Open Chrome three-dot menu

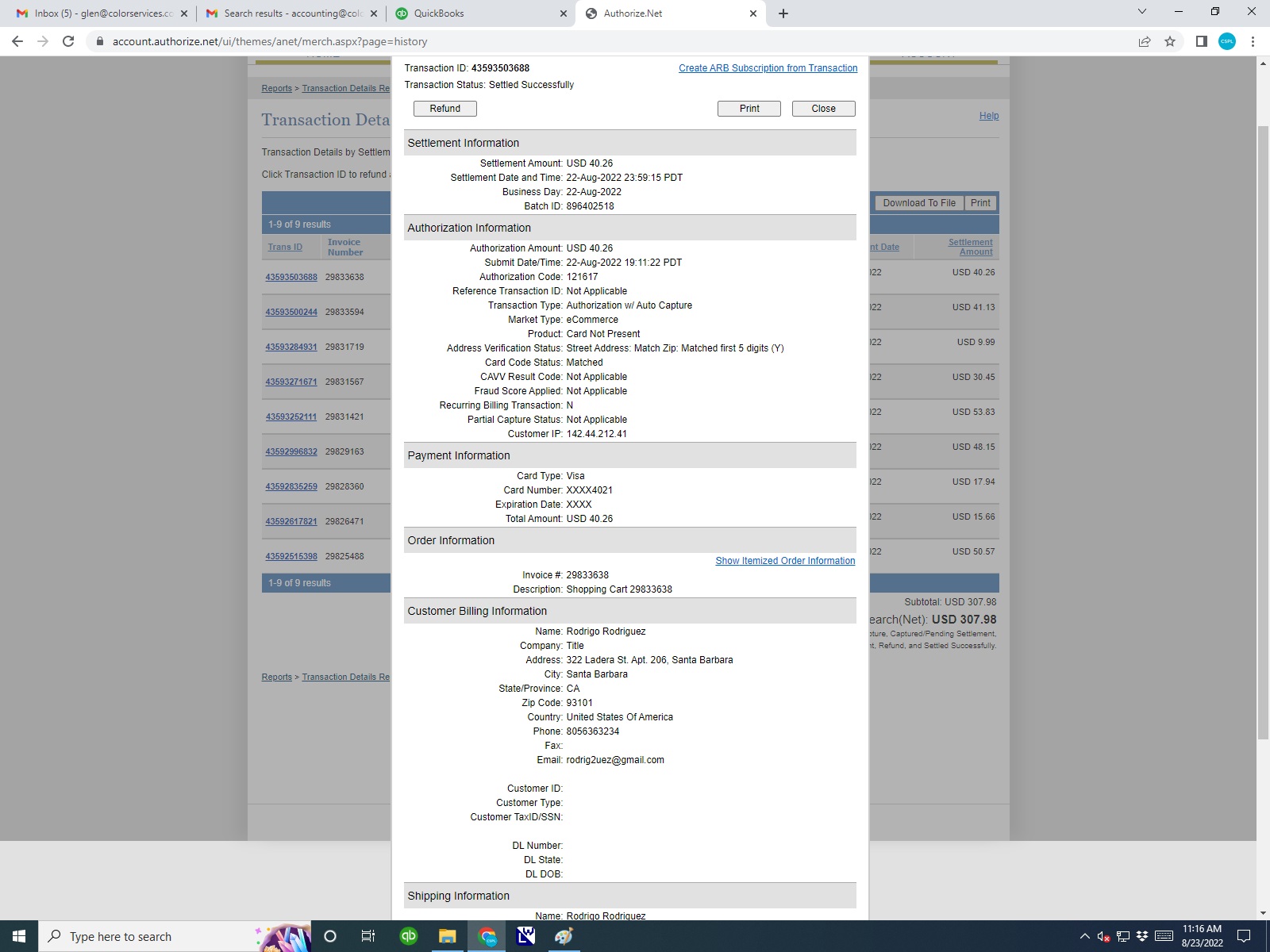1253,41
